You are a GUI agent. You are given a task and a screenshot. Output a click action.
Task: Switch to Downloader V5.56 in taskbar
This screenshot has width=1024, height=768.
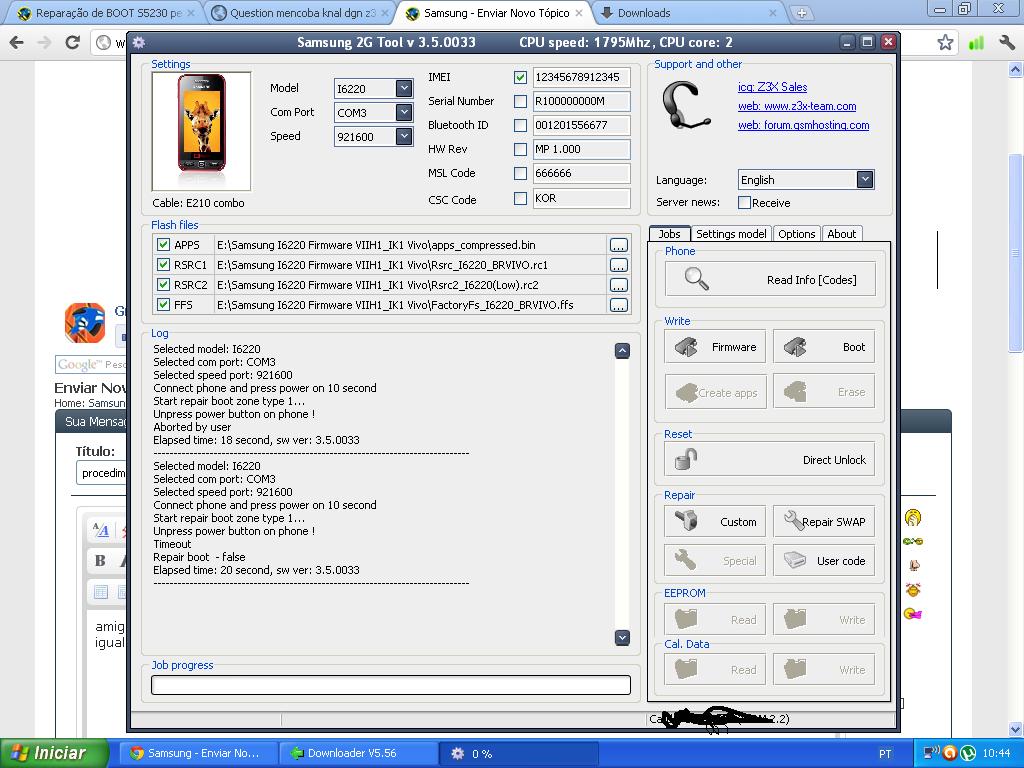click(357, 753)
